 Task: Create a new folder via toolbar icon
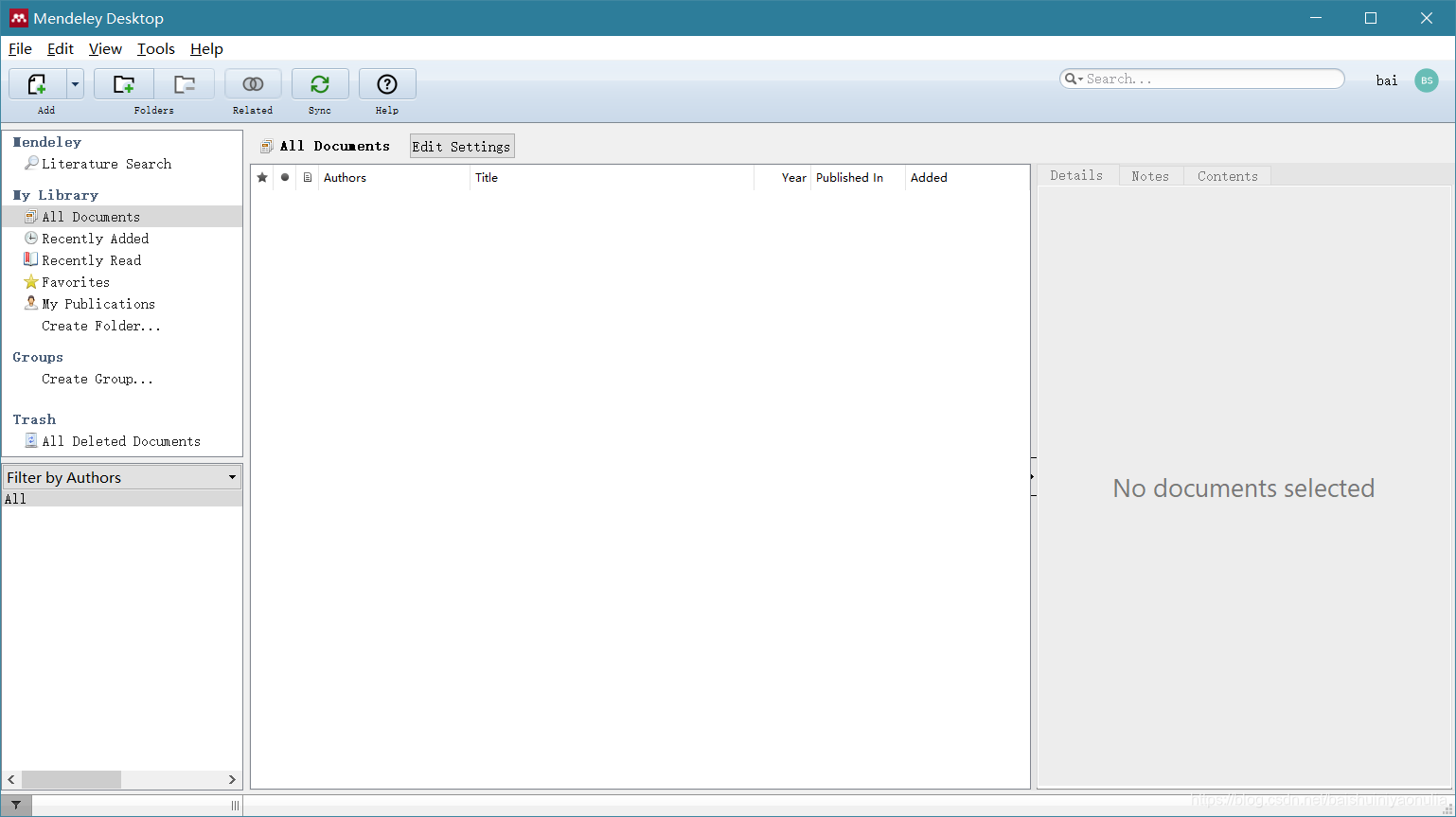124,84
